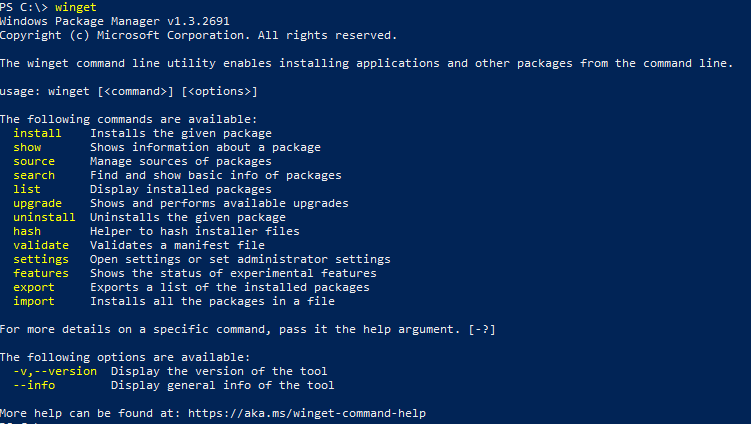Click the 'install' command name
The width and height of the screenshot is (751, 424).
pyautogui.click(x=37, y=133)
